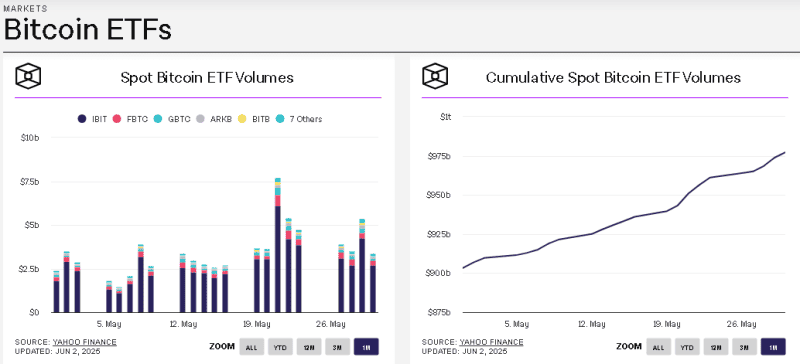Image resolution: width=800 pixels, height=364 pixels.
Task: Set Spot Volumes chart zoom to ALL
Action: 252,347
